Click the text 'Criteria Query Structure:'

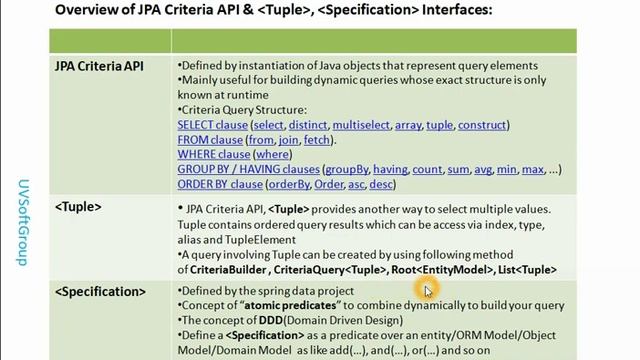pyautogui.click(x=244, y=110)
